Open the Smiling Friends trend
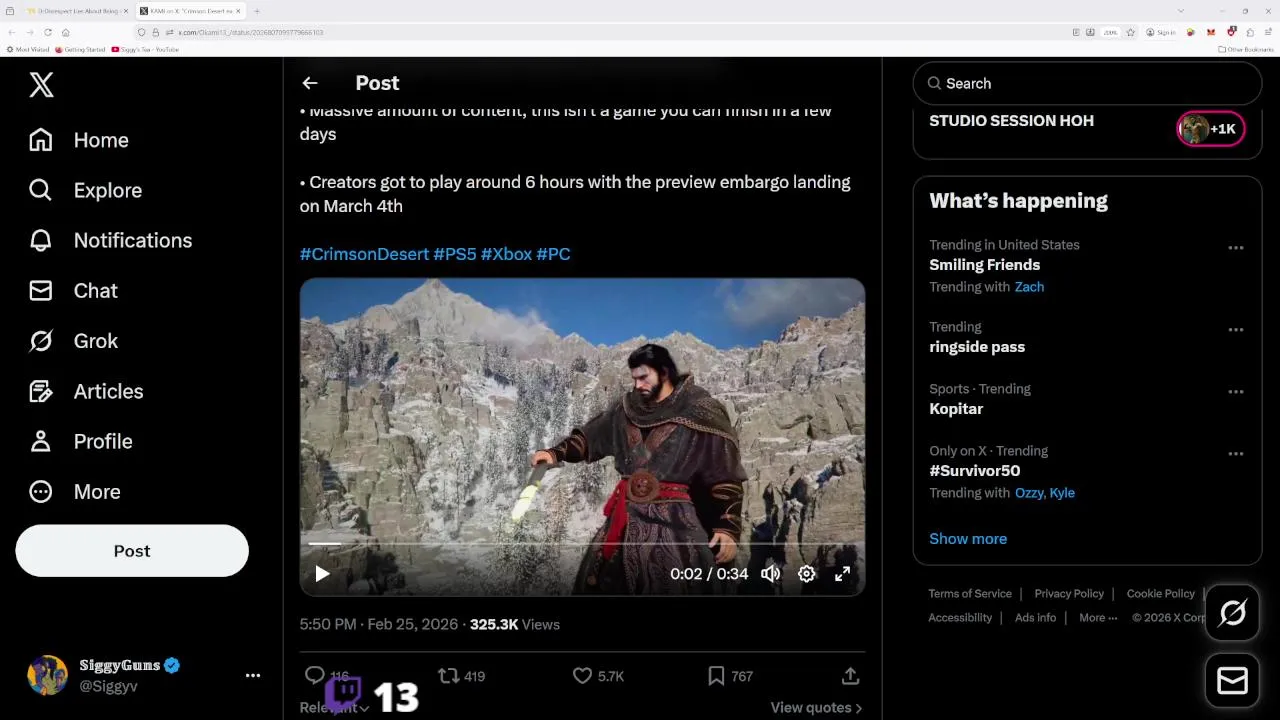 click(984, 265)
